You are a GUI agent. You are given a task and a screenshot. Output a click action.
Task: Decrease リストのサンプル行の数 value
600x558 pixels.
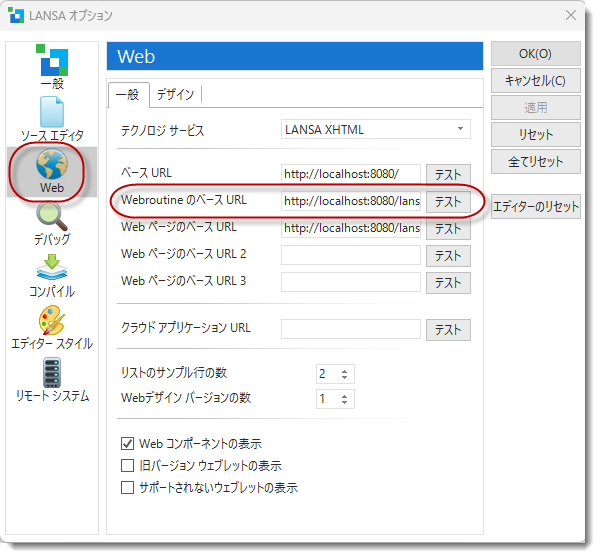tap(344, 377)
